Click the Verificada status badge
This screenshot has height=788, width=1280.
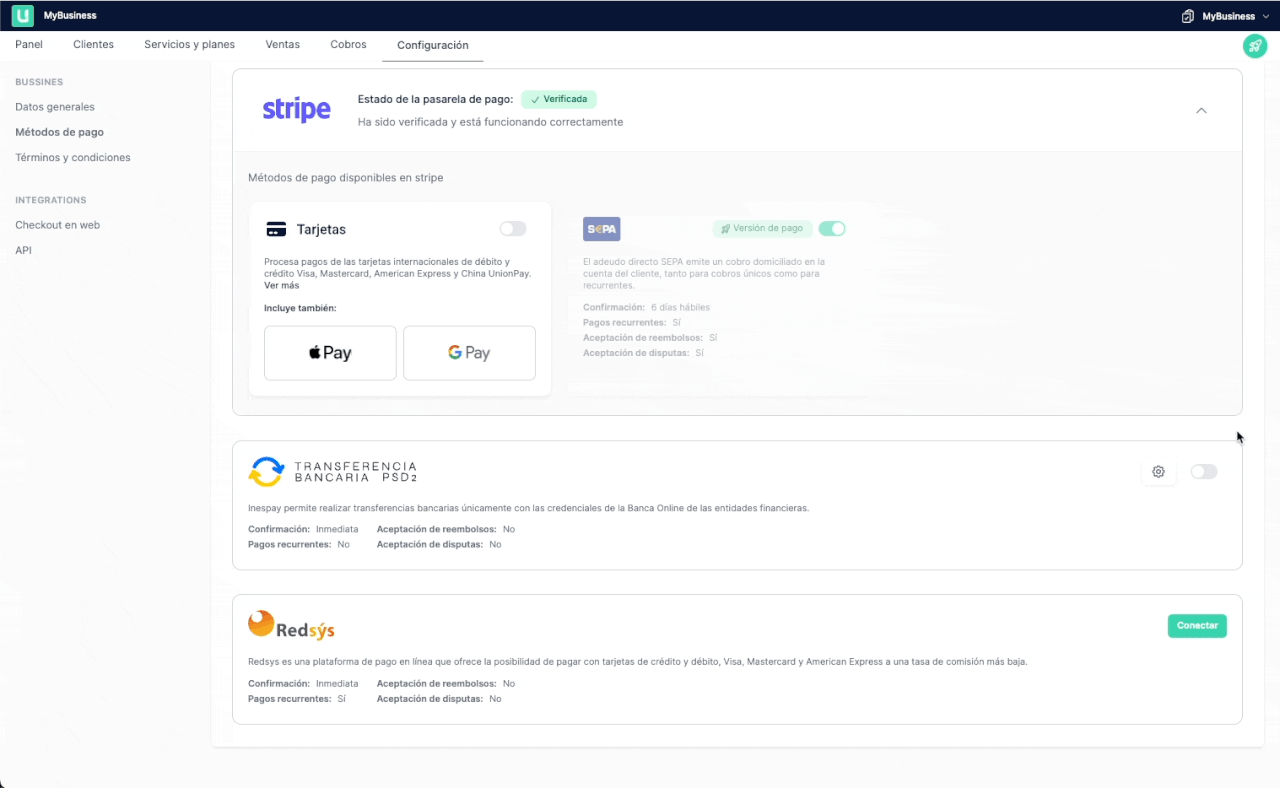coord(559,99)
